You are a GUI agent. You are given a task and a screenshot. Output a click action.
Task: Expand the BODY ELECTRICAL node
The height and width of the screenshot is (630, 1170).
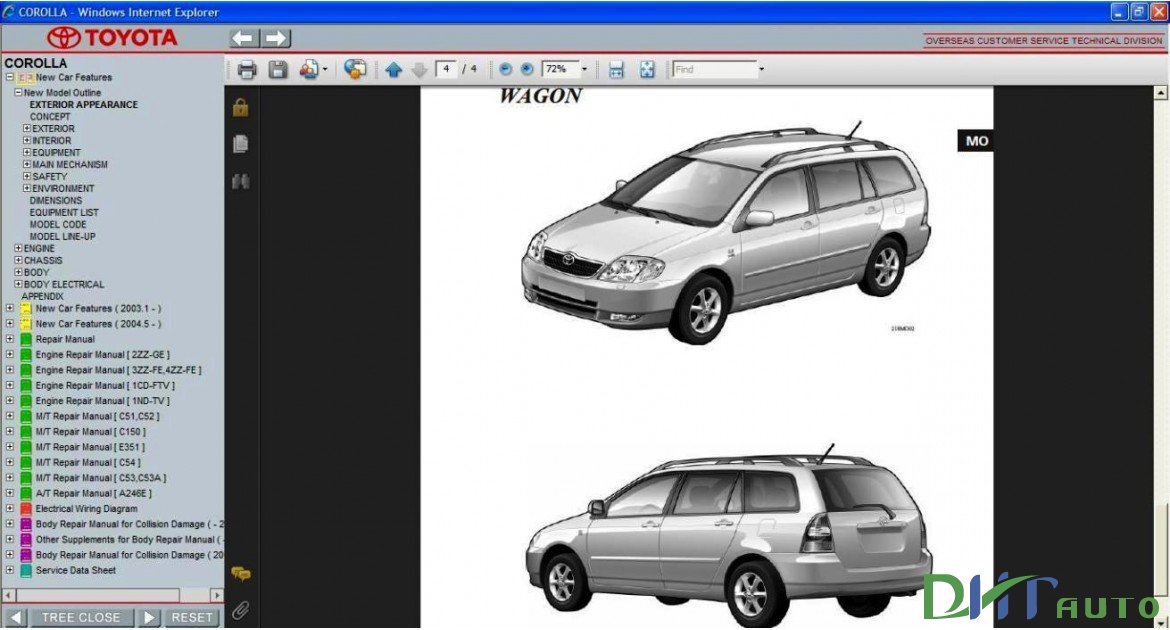point(19,284)
